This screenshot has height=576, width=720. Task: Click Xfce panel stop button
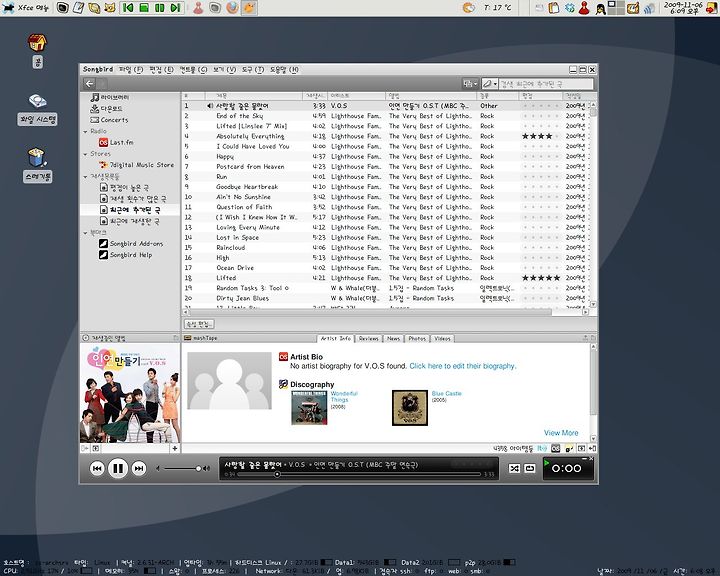pos(144,8)
